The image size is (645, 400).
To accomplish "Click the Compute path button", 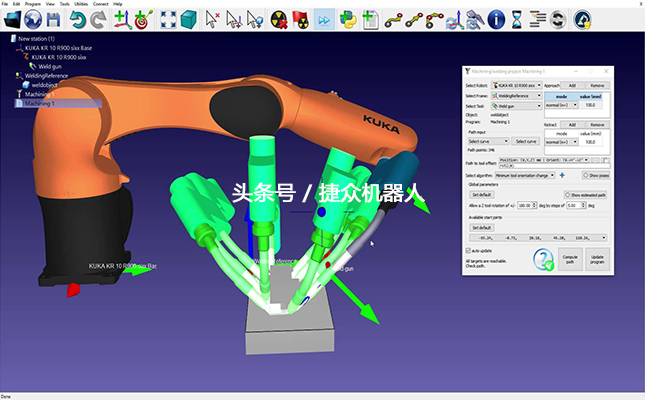I will (570, 260).
